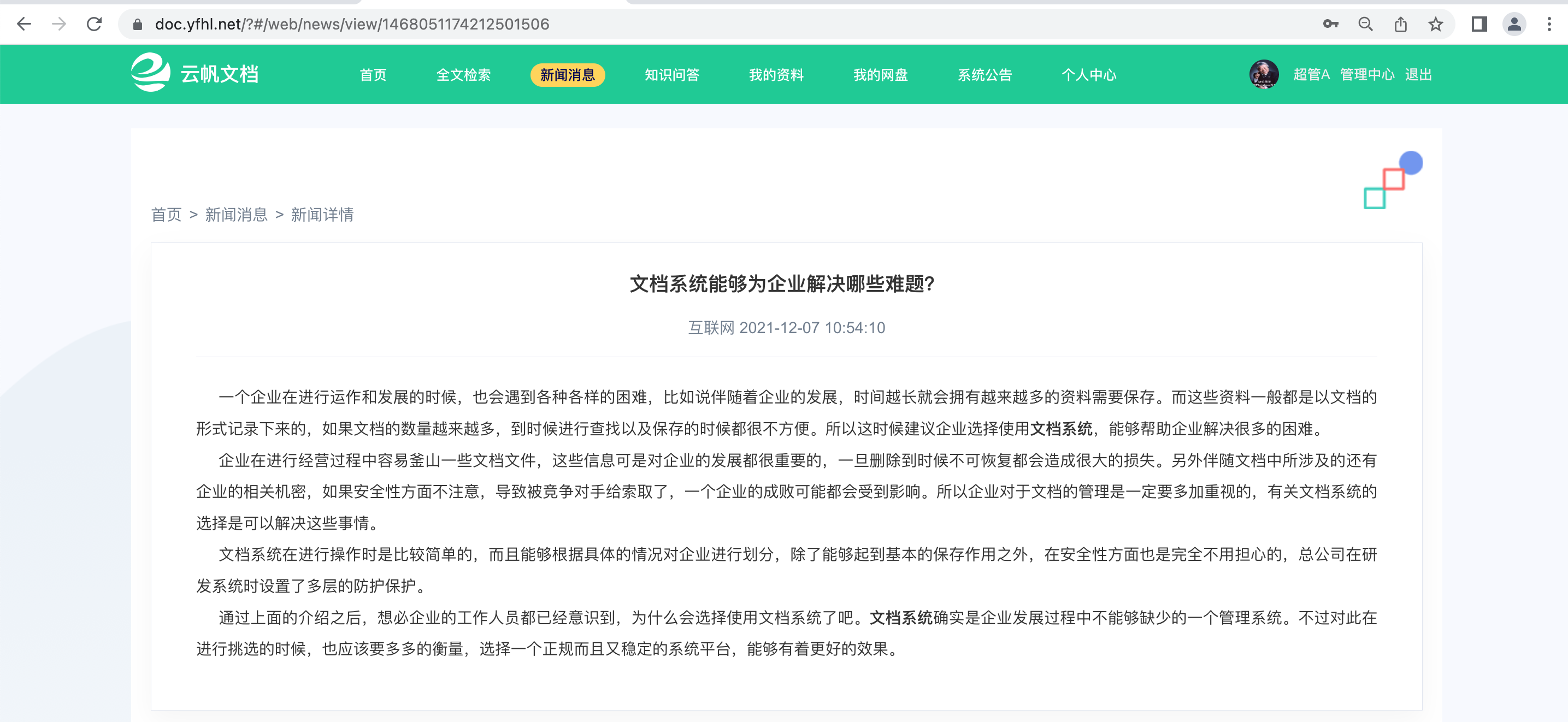This screenshot has width=1568, height=722.
Task: Open 我的资料 menu item
Action: (776, 75)
